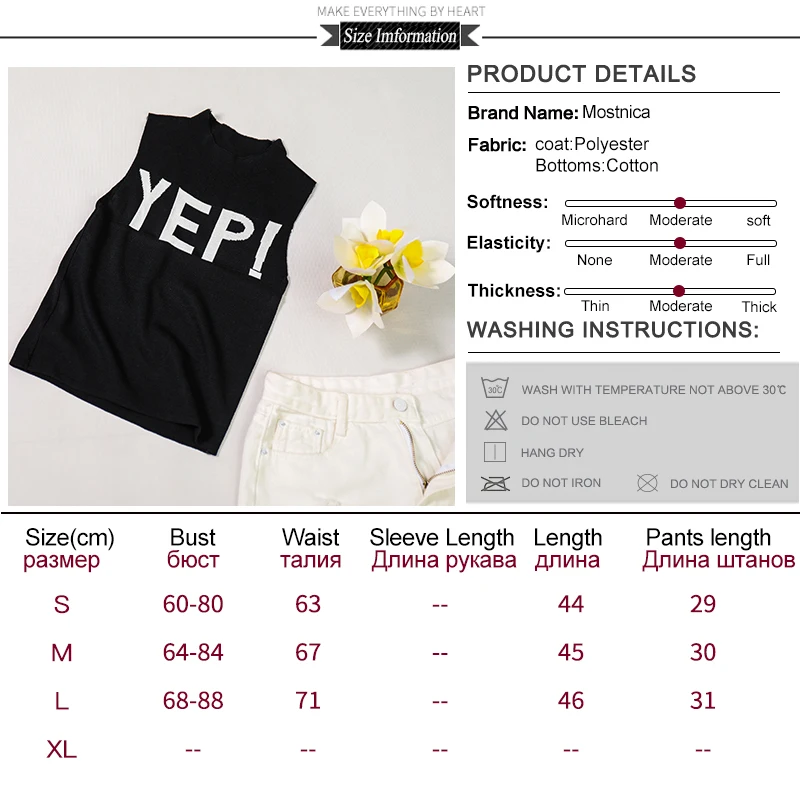Click the WASHING INSTRUCTIONS heading

tap(613, 330)
